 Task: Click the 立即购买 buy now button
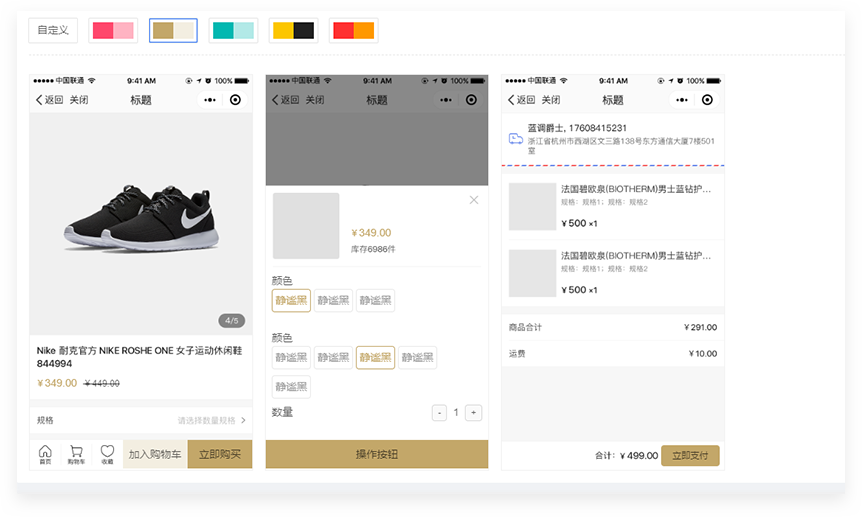(x=220, y=454)
